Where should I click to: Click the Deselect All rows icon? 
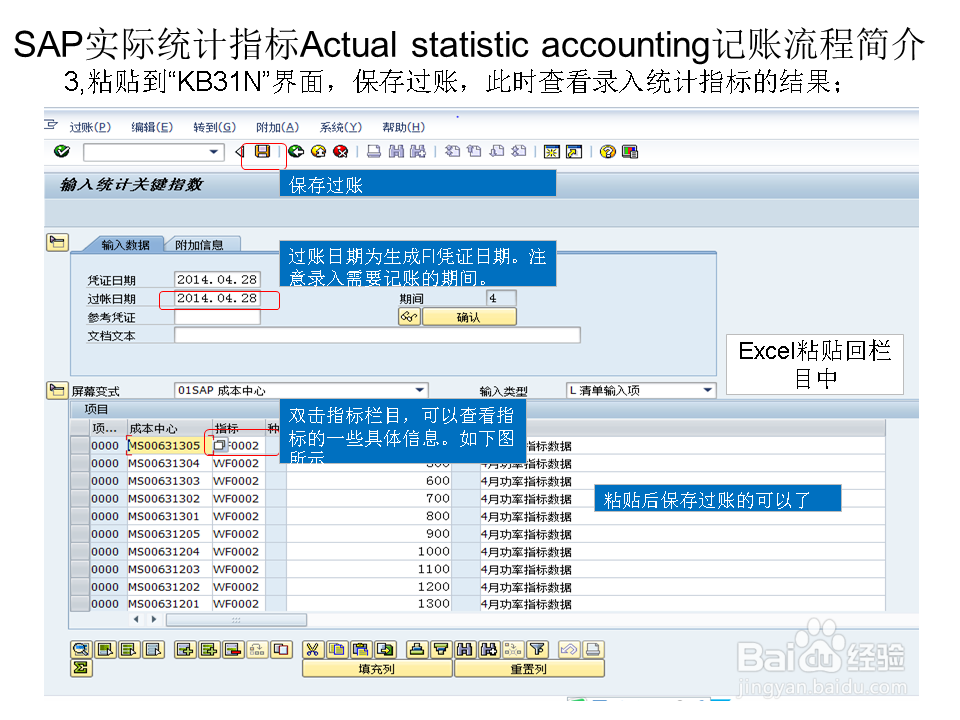(154, 650)
